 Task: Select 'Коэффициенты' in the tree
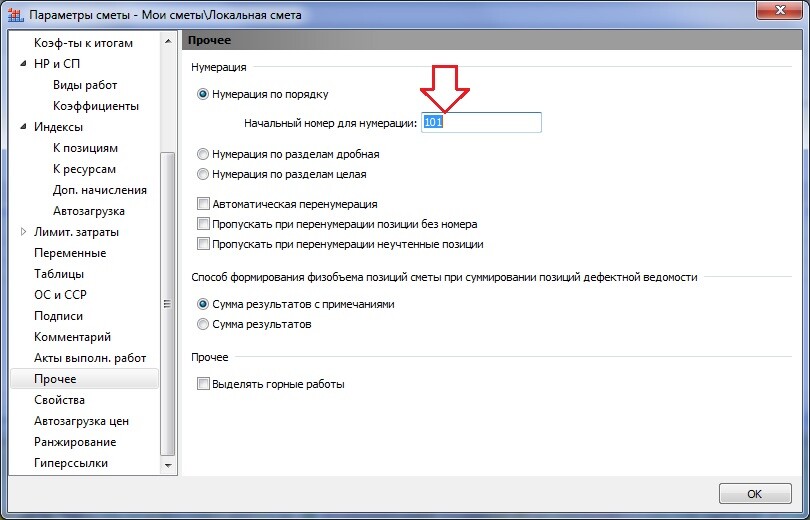(96, 106)
